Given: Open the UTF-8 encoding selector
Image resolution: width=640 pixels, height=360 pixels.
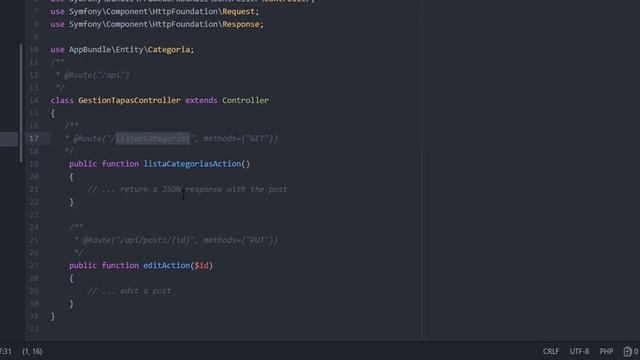Looking at the screenshot, I should coord(579,351).
